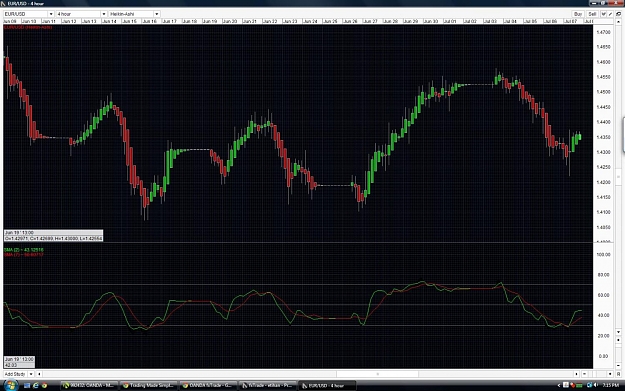The width and height of the screenshot is (625, 391).
Task: Click the Buy button
Action: tap(578, 14)
